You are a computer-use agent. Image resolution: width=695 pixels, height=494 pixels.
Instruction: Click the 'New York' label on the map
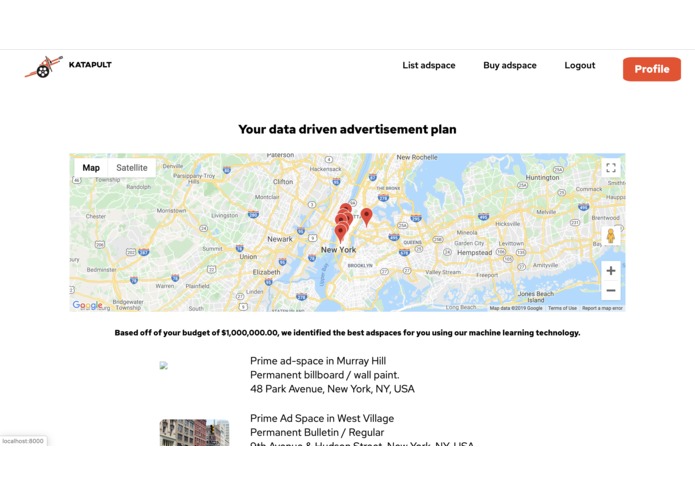pyautogui.click(x=338, y=250)
